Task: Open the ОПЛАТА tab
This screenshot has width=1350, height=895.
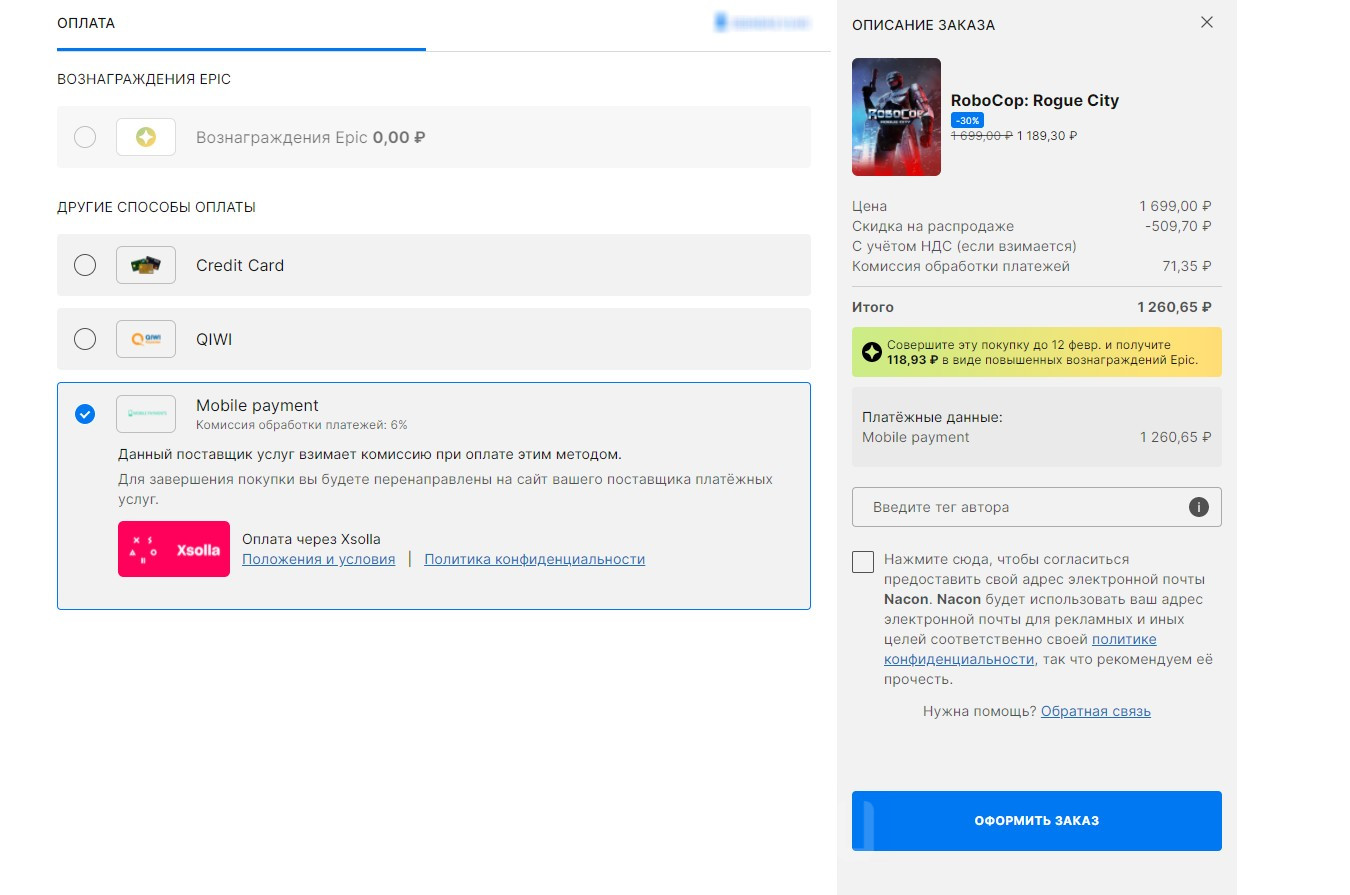Action: (x=86, y=23)
